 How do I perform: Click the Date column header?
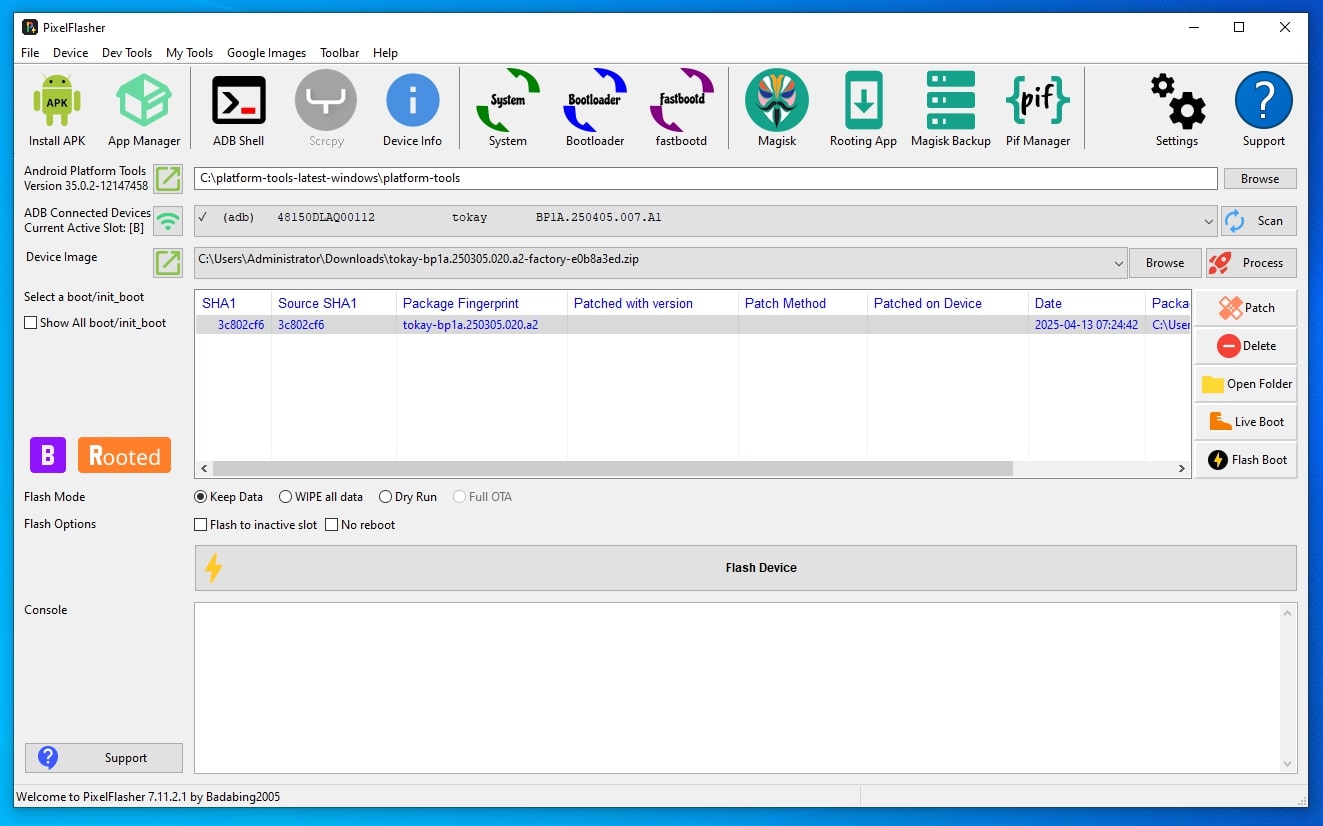tap(1087, 303)
